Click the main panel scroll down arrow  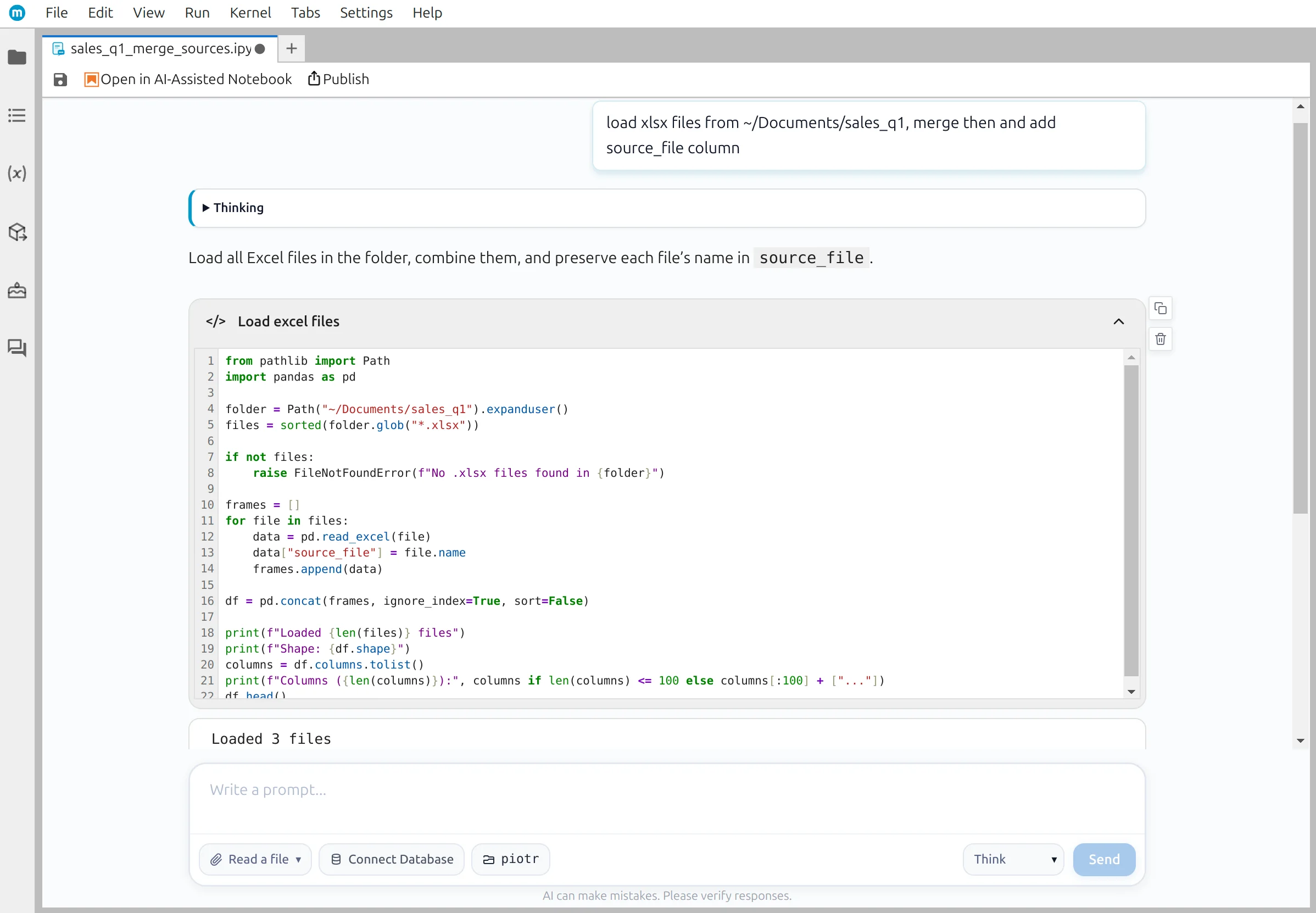click(1300, 741)
